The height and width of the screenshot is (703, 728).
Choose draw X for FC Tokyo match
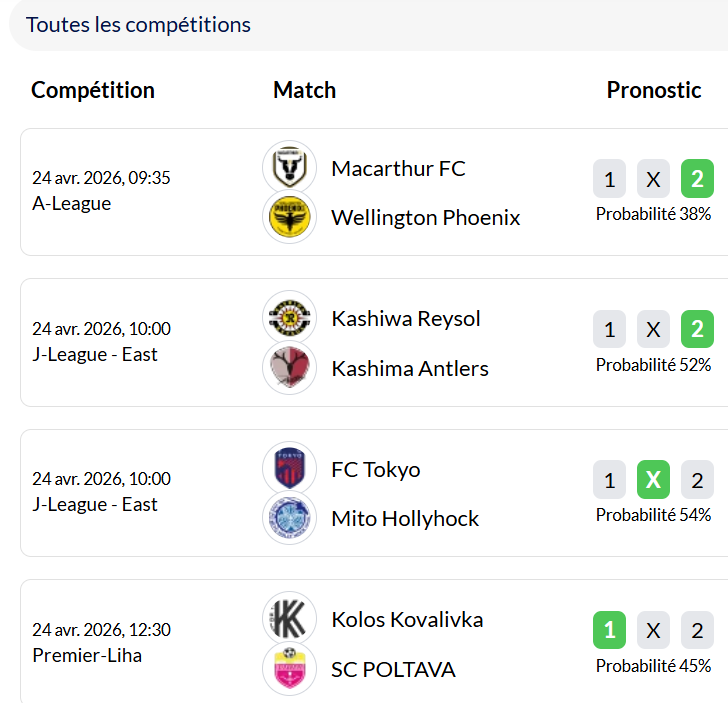(x=653, y=481)
